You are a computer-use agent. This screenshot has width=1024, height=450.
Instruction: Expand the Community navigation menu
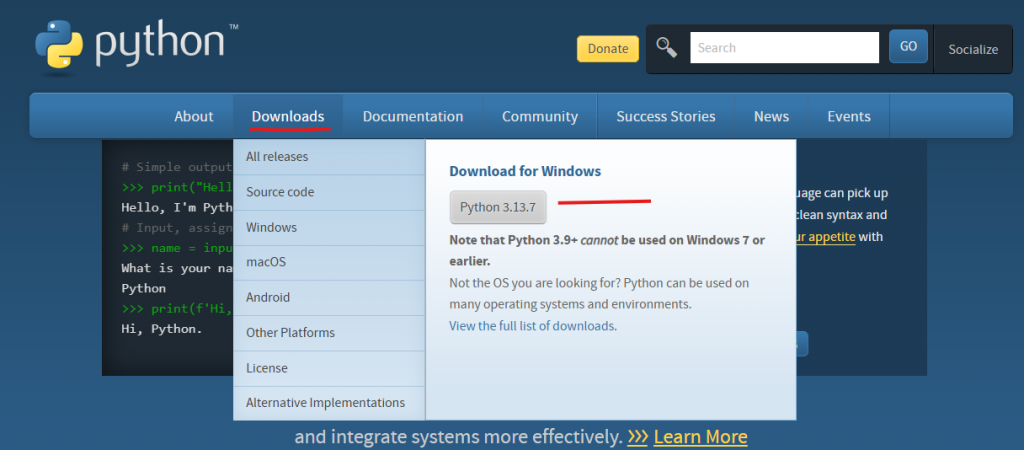tap(540, 116)
